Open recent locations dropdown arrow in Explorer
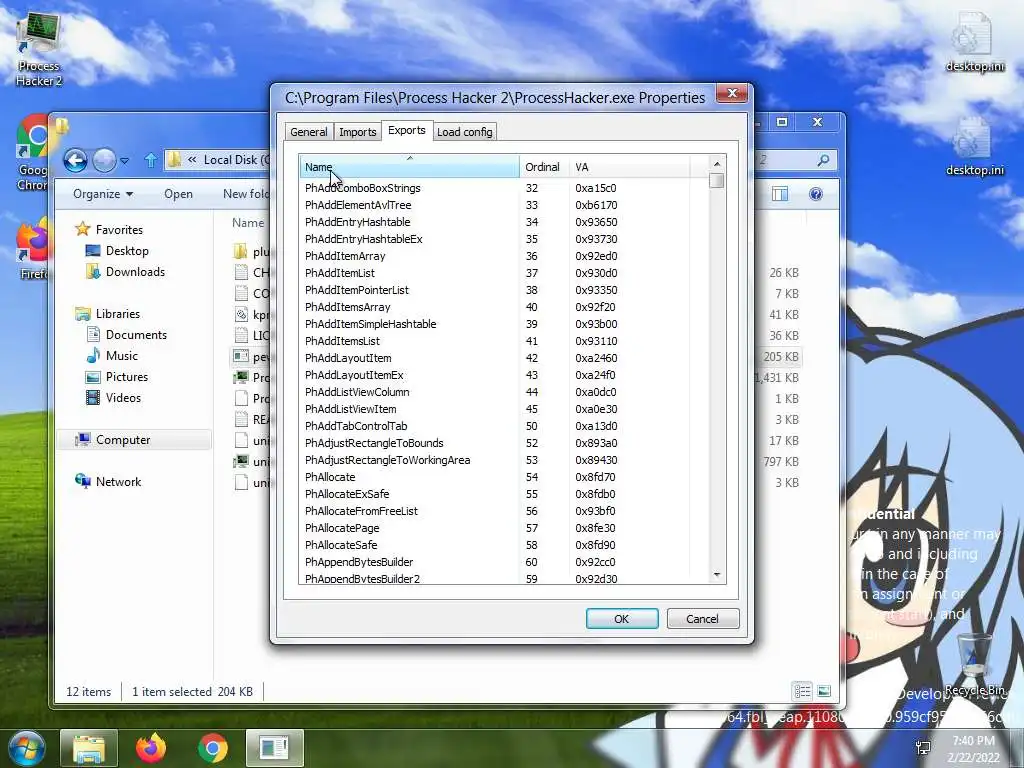Viewport: 1024px width, 768px height. pos(124,160)
